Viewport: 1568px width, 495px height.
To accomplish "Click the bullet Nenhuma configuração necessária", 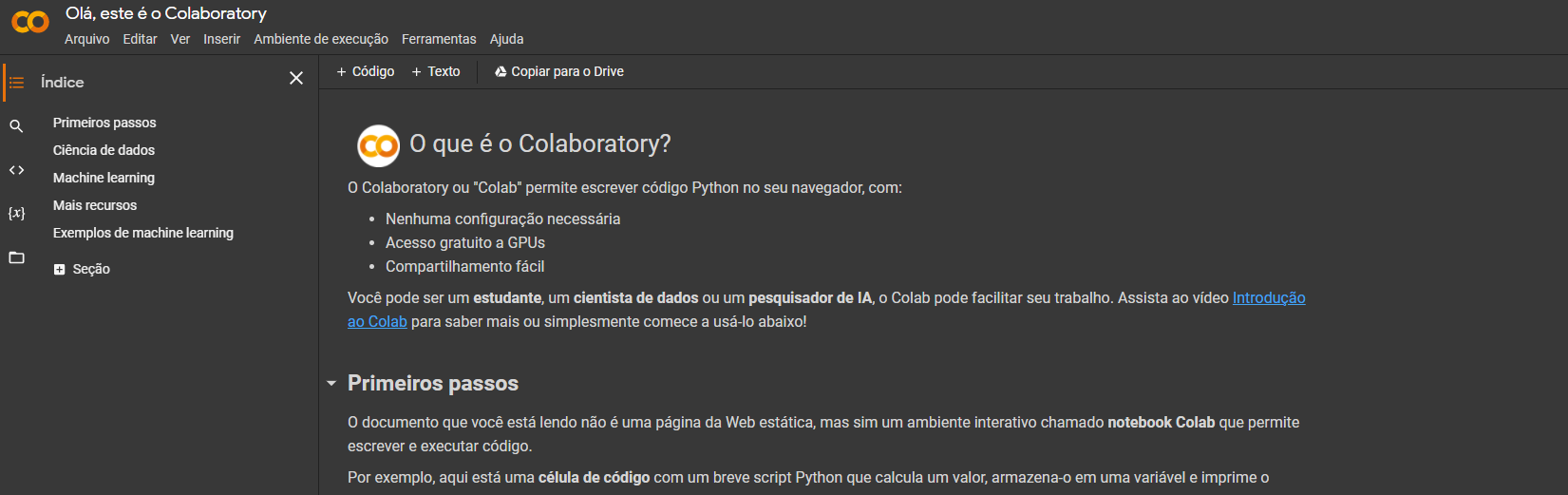I will coord(502,219).
